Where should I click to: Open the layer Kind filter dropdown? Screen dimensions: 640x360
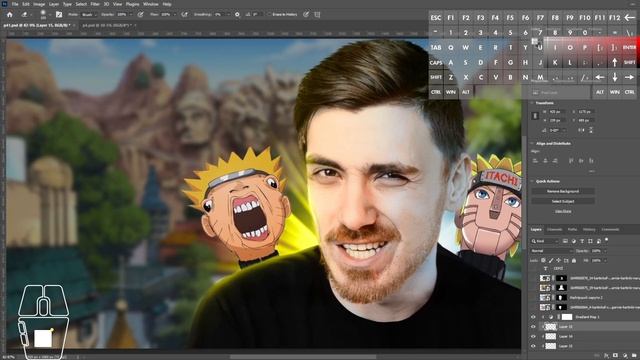coord(545,241)
